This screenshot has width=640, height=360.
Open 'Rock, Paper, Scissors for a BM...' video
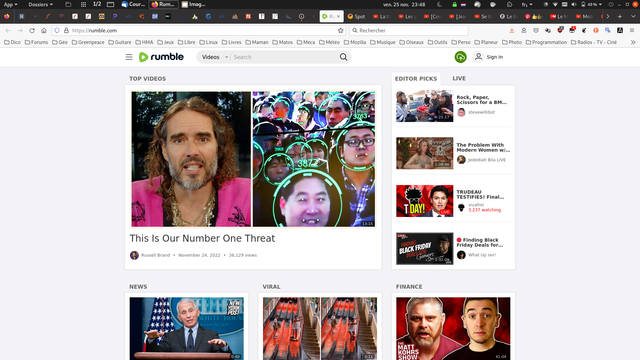[x=482, y=100]
